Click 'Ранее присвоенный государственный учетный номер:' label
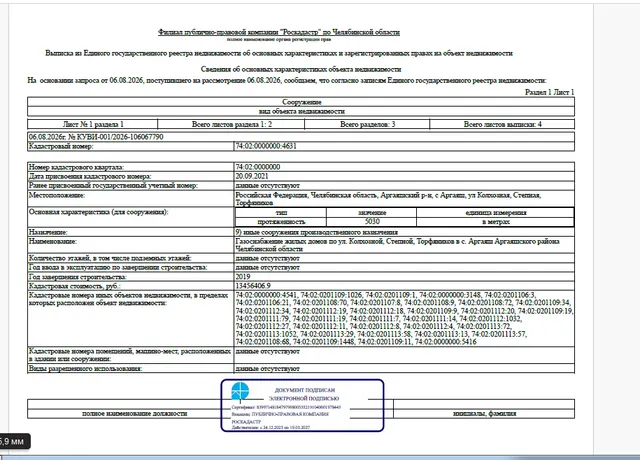Image resolution: width=640 pixels, height=460 pixels. 113,185
